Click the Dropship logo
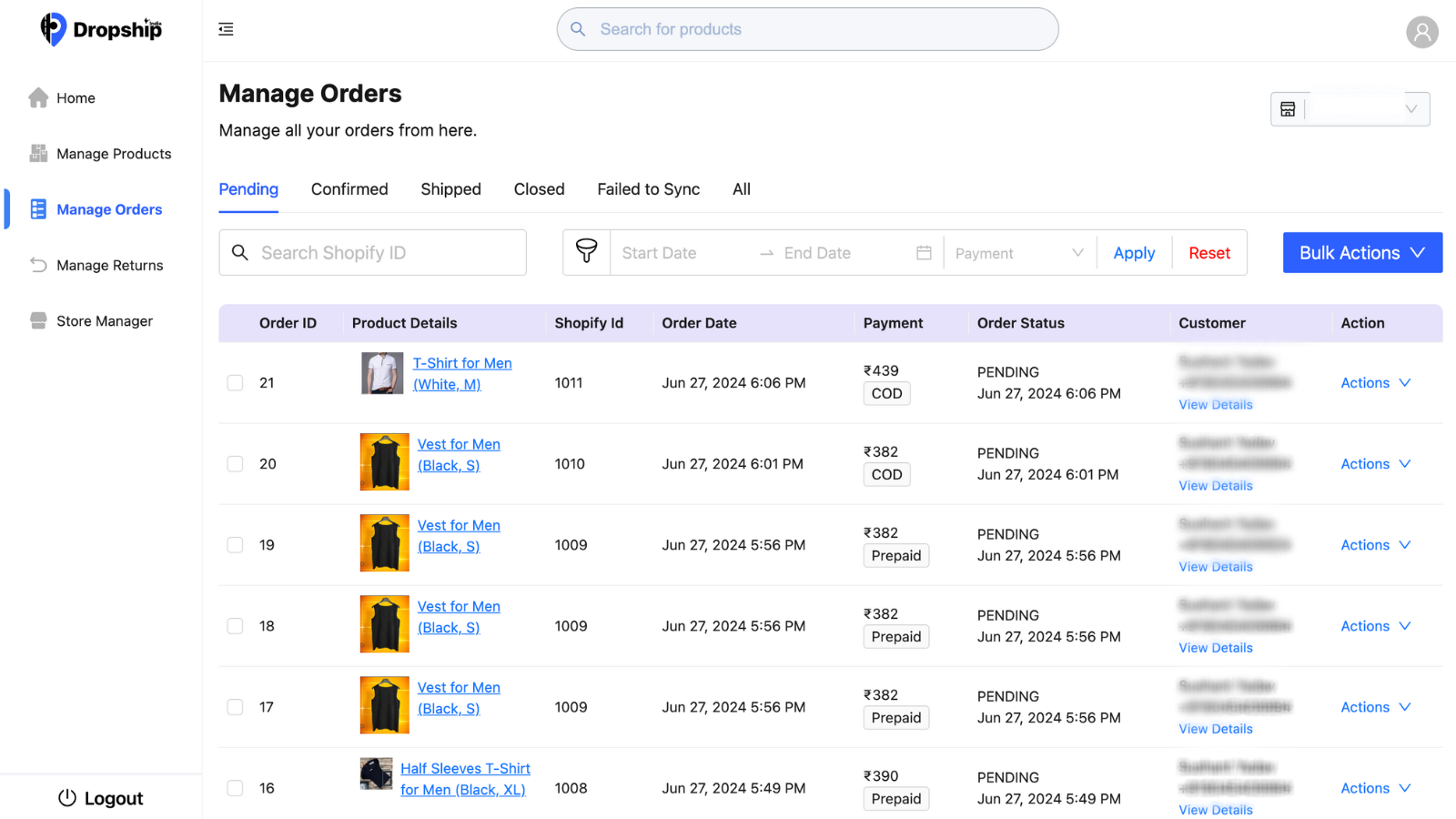This screenshot has width=1456, height=819. click(101, 29)
